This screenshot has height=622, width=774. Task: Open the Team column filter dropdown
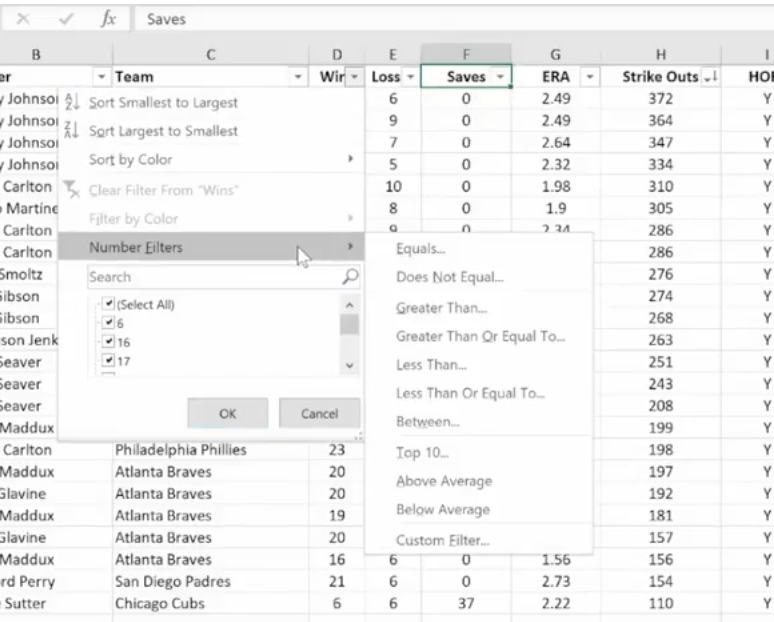298,77
